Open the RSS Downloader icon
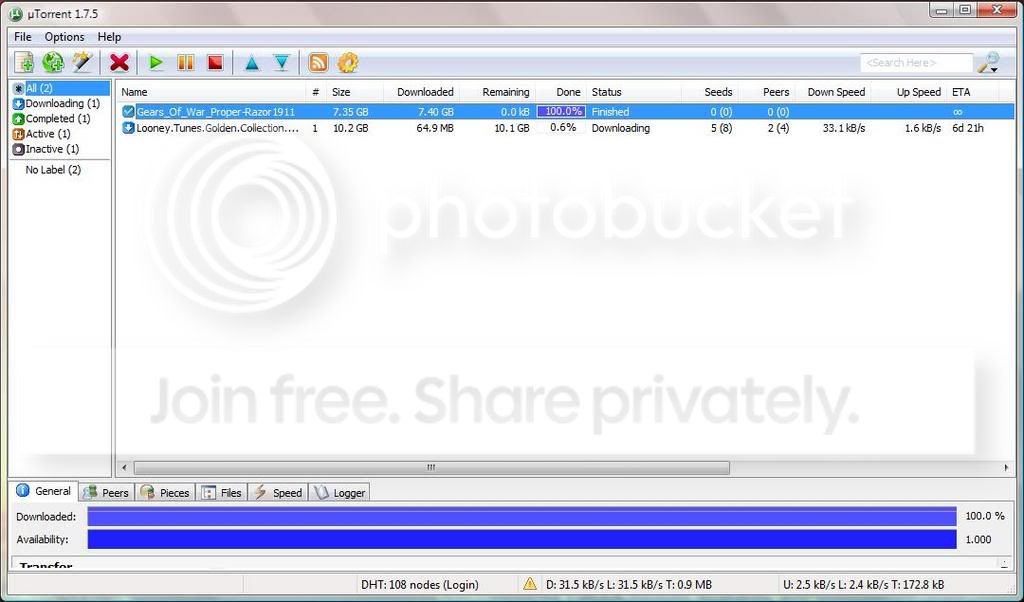The width and height of the screenshot is (1024, 602). pyautogui.click(x=318, y=63)
